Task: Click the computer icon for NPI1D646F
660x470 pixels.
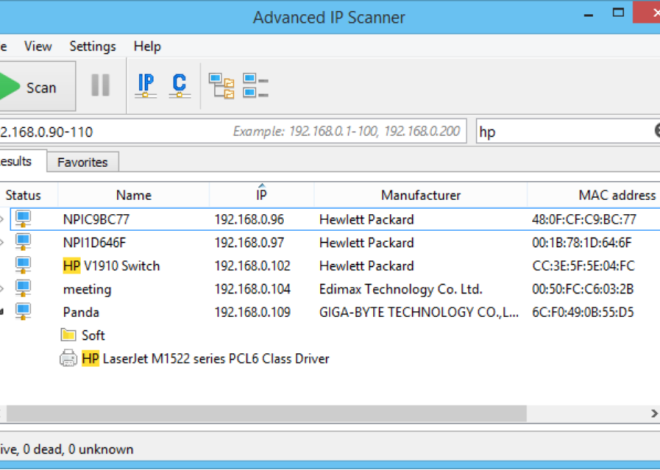Action: (x=23, y=242)
